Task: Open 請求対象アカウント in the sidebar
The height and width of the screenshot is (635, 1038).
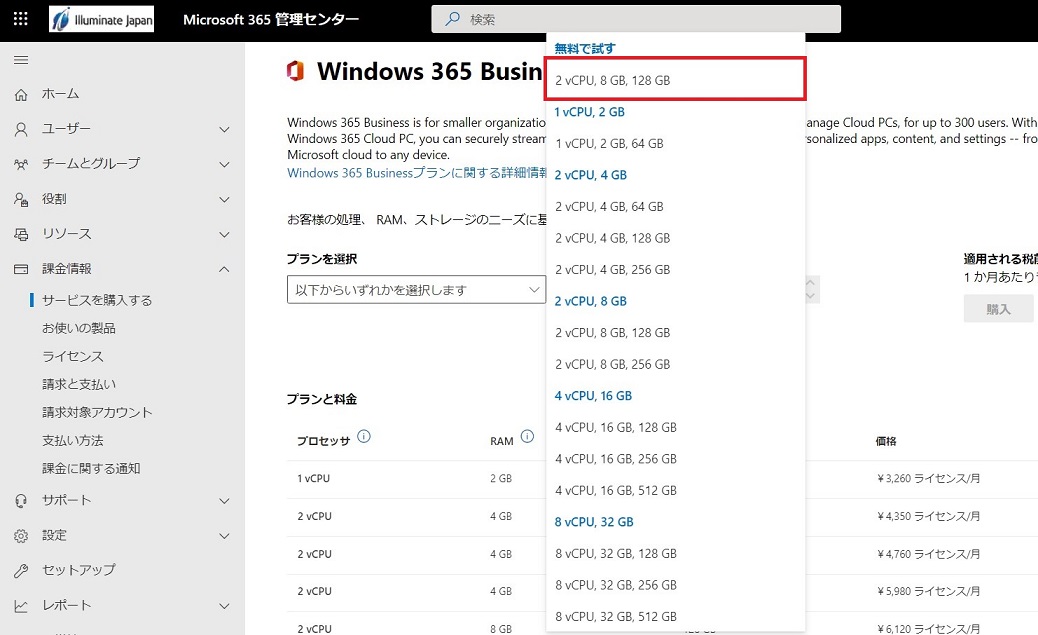Action: (x=97, y=413)
